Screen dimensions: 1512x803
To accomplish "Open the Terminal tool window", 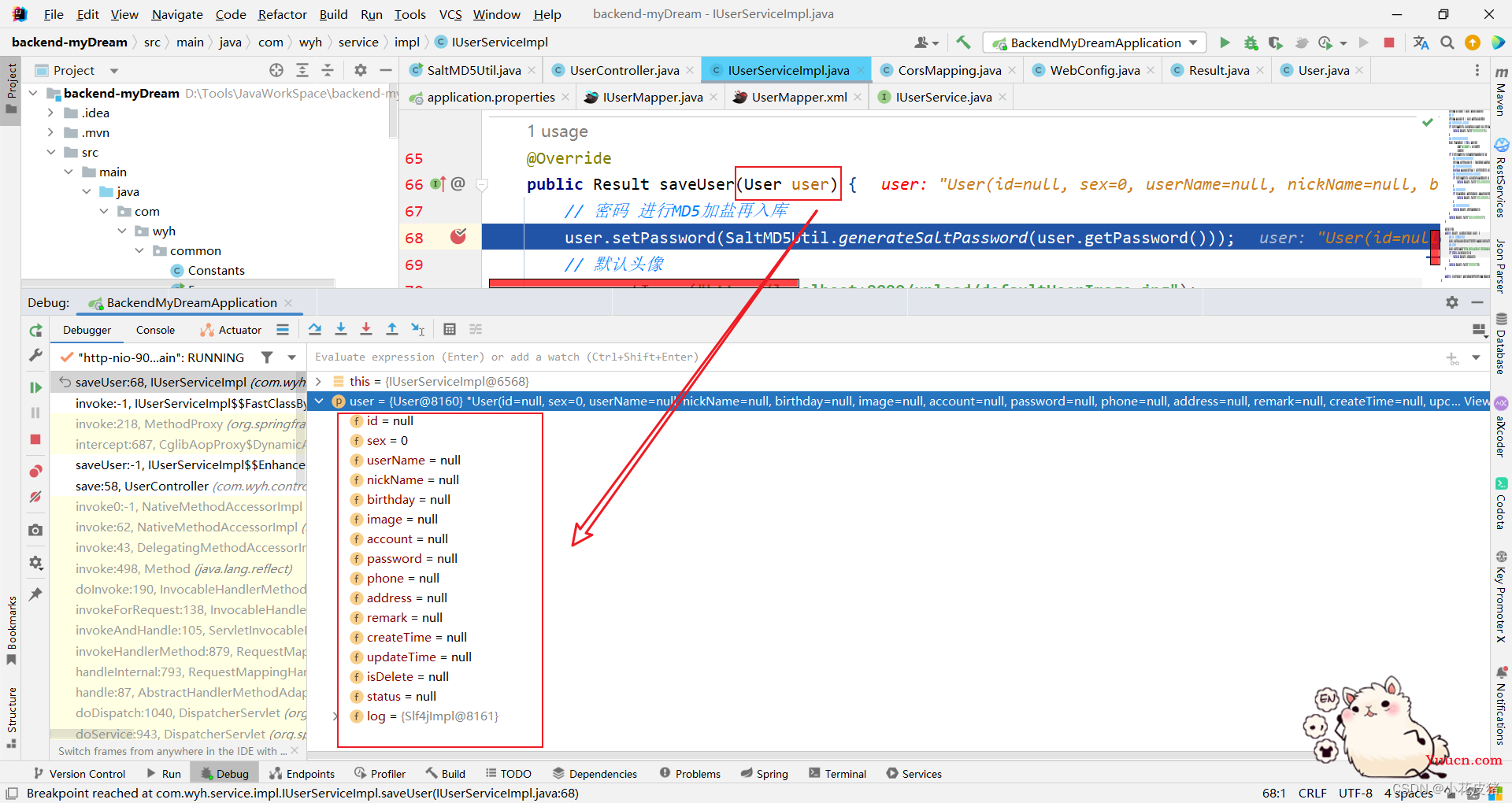I will (x=837, y=774).
